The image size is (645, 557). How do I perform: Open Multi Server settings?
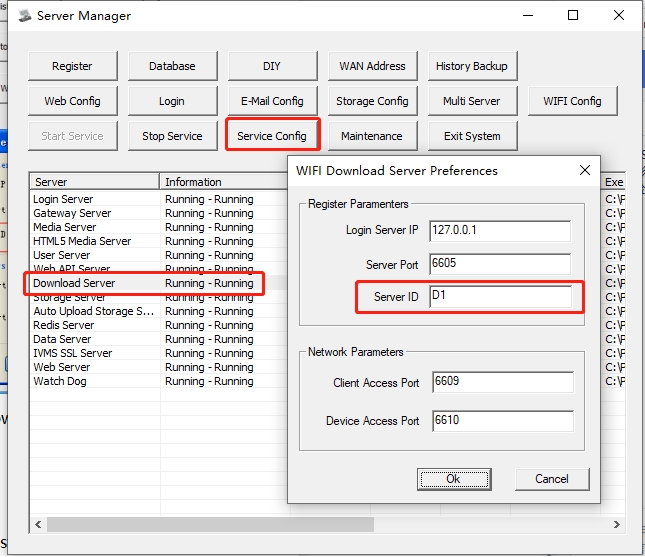[x=472, y=101]
